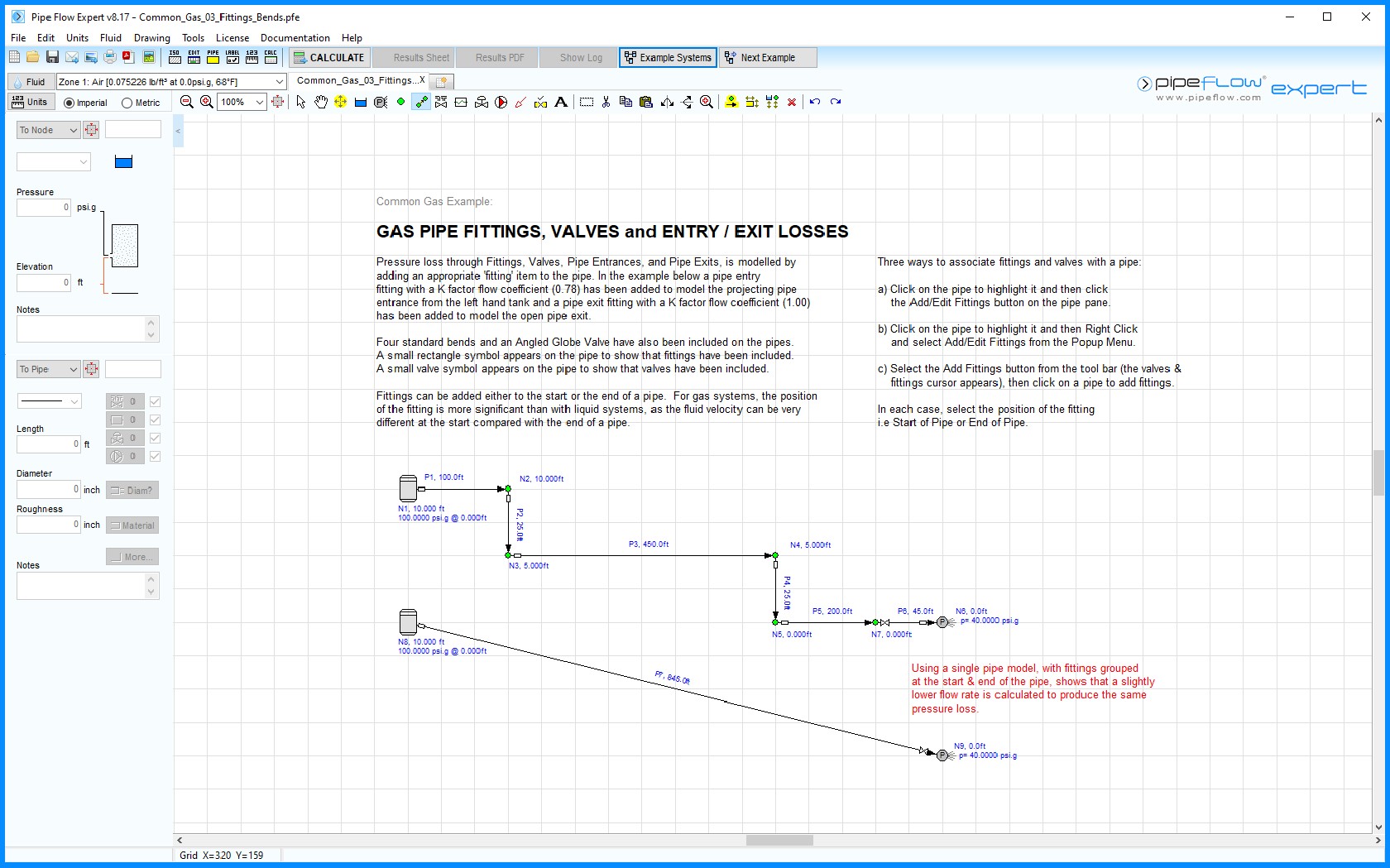Open the Tools menu
Screen dimensions: 1390x868
pos(193,38)
